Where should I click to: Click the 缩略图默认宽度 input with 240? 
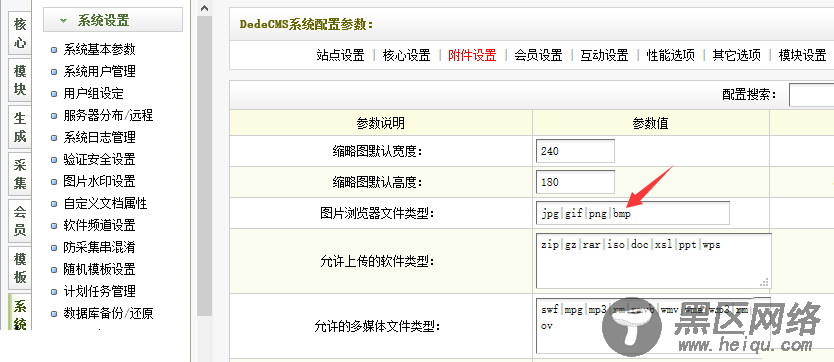coord(575,151)
